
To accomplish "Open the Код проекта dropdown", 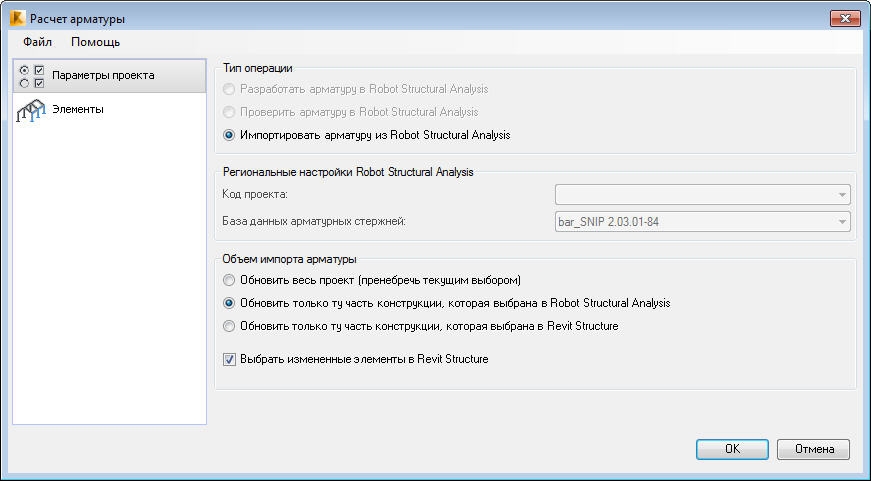I will tap(703, 195).
